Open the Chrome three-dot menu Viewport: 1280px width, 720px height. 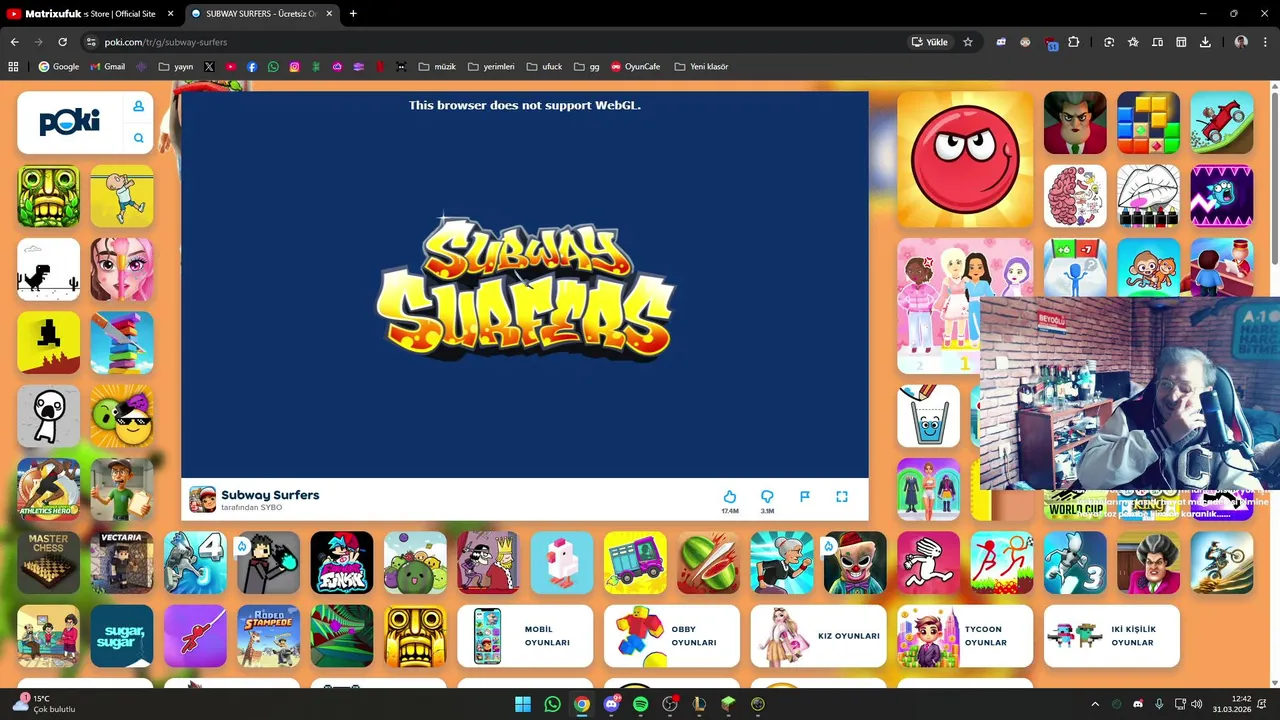[x=1265, y=42]
